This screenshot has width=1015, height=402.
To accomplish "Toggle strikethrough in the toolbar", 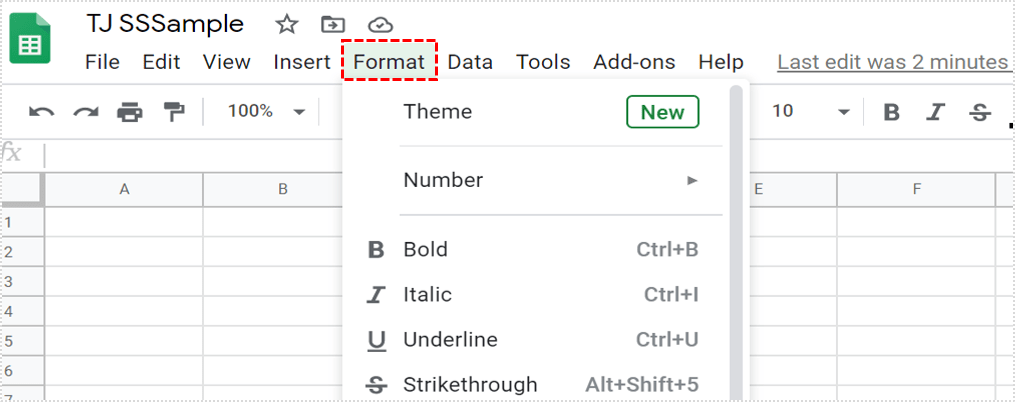I will pyautogui.click(x=980, y=111).
